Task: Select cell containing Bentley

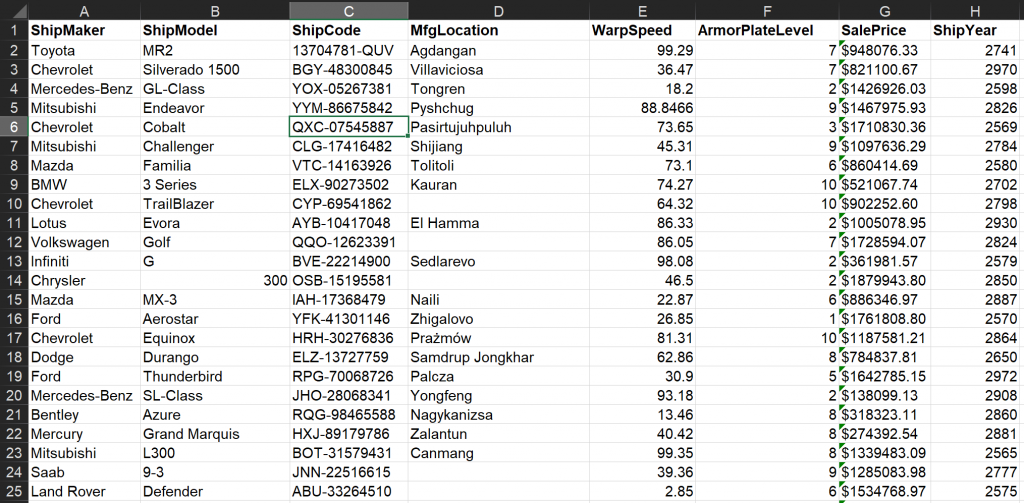Action: coord(84,415)
